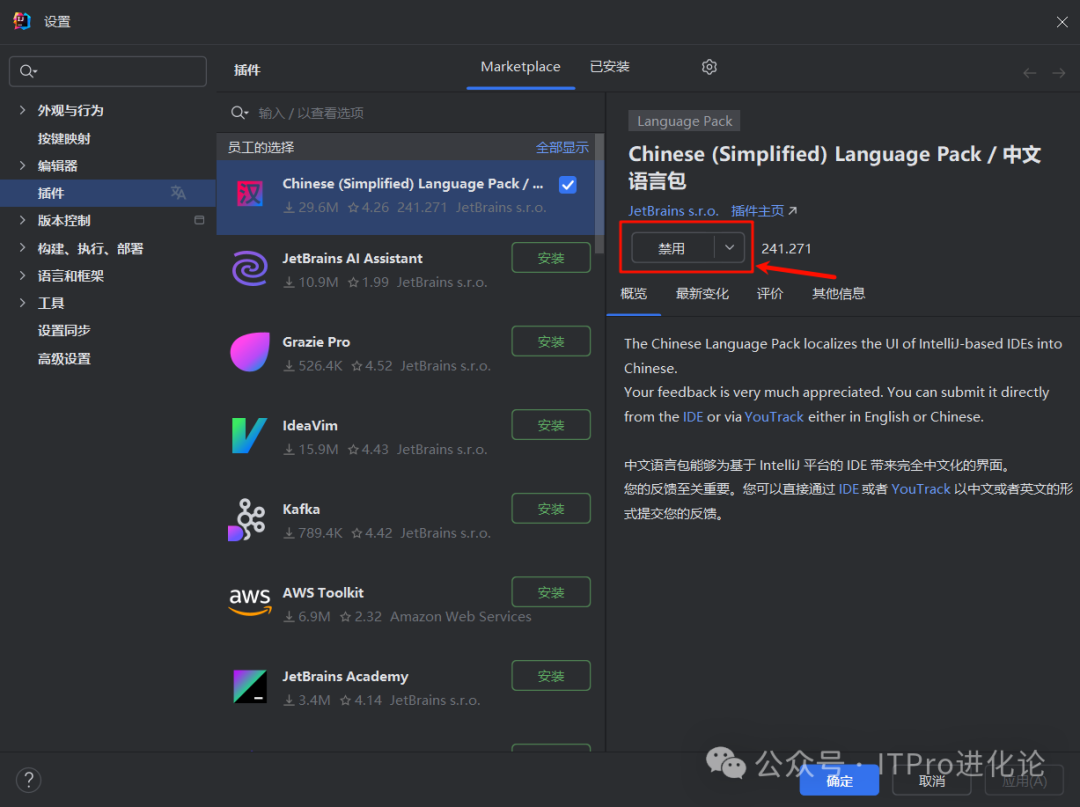Screen dimensions: 1080x807
Task: Go back with the left arrow
Action: [x=1029, y=73]
